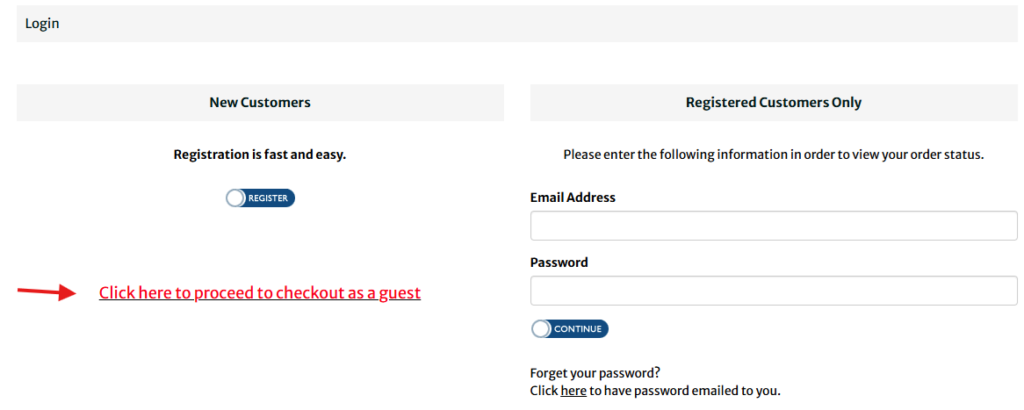
Task: Proceed to checkout as a guest link
Action: point(260,293)
